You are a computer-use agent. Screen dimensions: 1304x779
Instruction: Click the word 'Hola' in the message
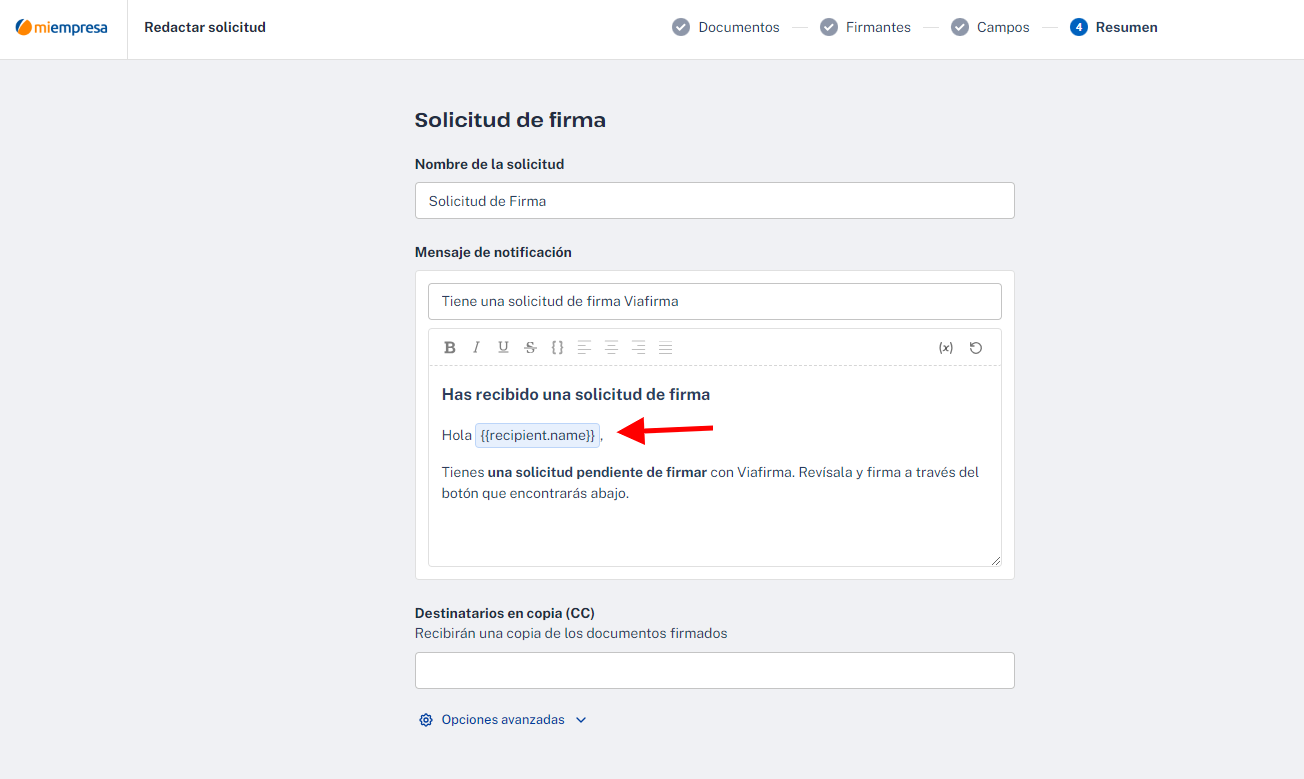point(457,435)
